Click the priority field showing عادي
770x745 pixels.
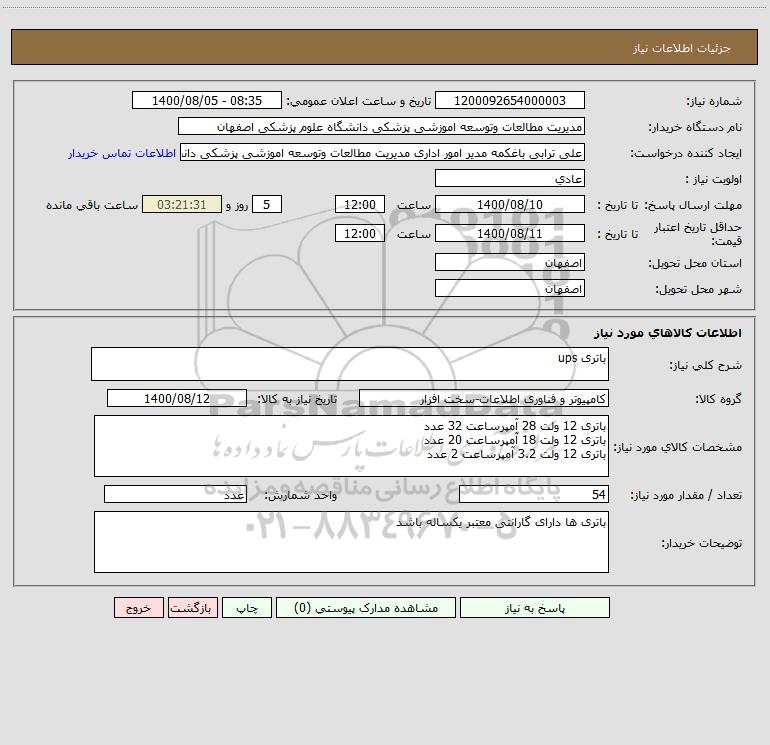pyautogui.click(x=510, y=178)
